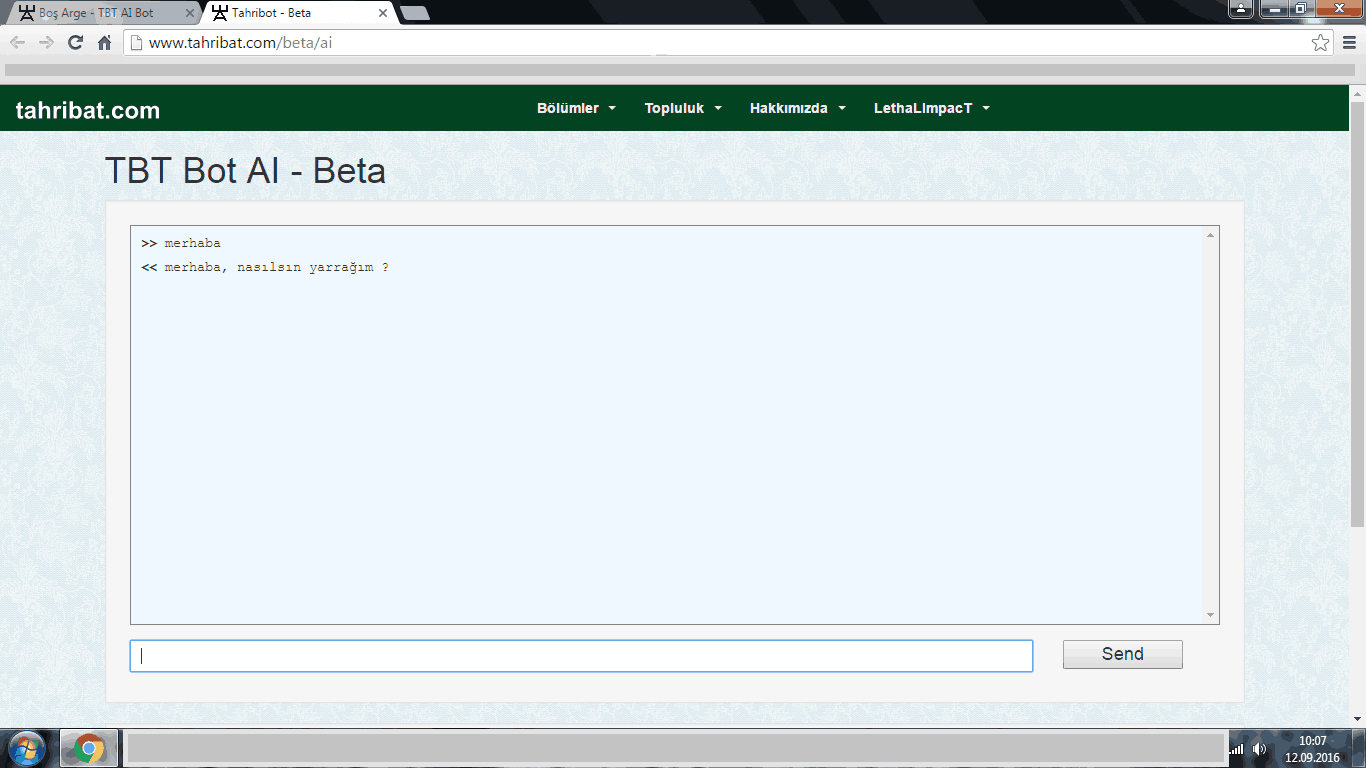Click the TBT Bot AI - Beta heading
The width and height of the screenshot is (1366, 768).
pyautogui.click(x=245, y=170)
